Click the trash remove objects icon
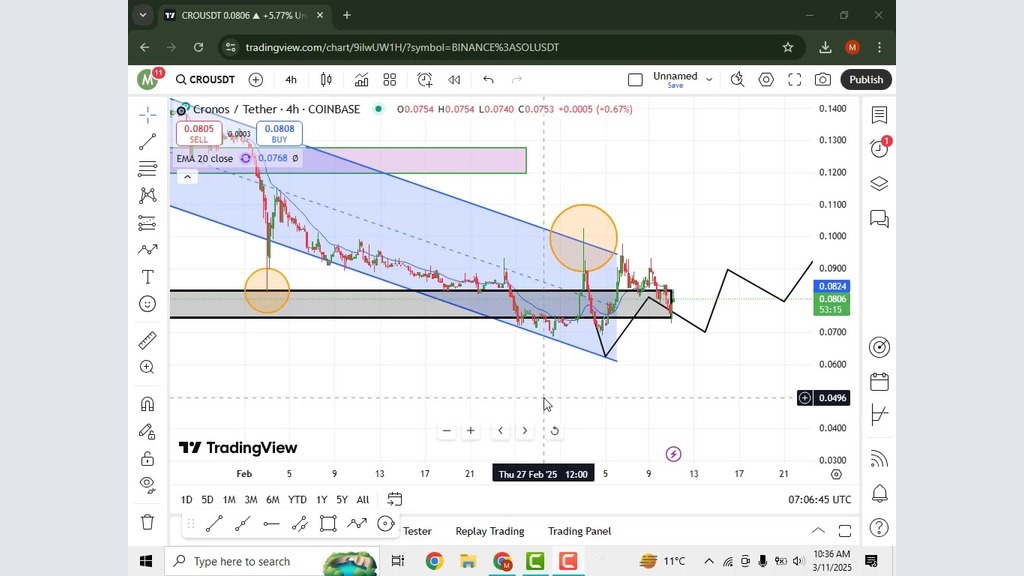This screenshot has height=576, width=1024. pos(148,522)
